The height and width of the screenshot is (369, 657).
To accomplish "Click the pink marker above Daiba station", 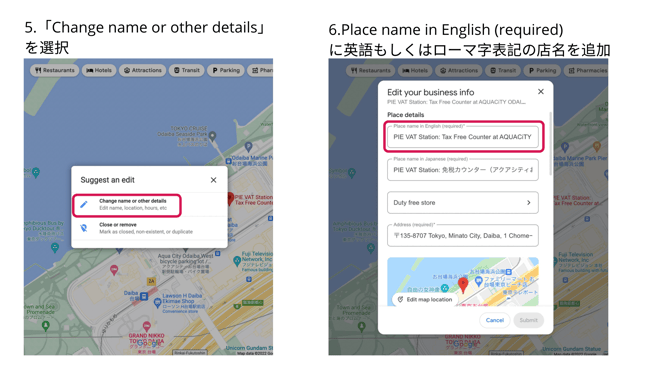I will pyautogui.click(x=114, y=270).
